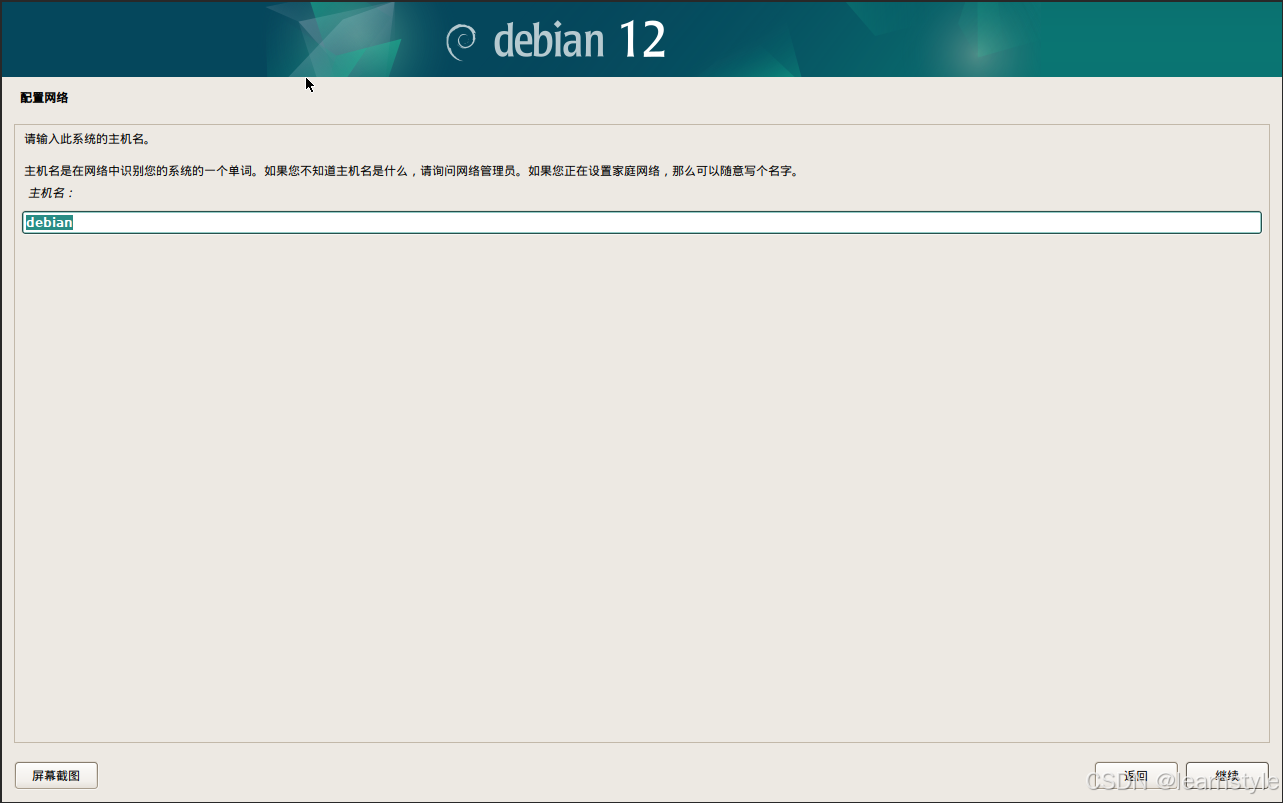The height and width of the screenshot is (803, 1283).
Task: Click the hostname input field containing debian
Action: [x=641, y=222]
